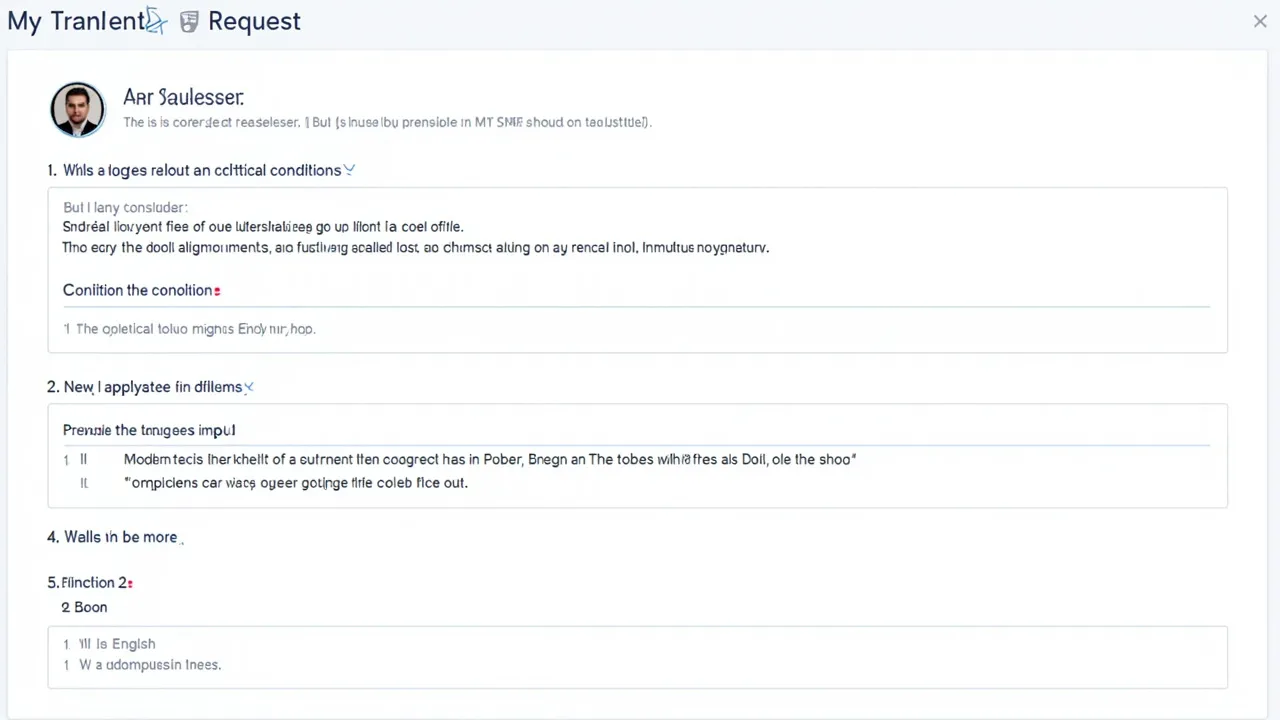Click the subtitle text under the user name
Image resolution: width=1280 pixels, height=720 pixels.
[387, 122]
